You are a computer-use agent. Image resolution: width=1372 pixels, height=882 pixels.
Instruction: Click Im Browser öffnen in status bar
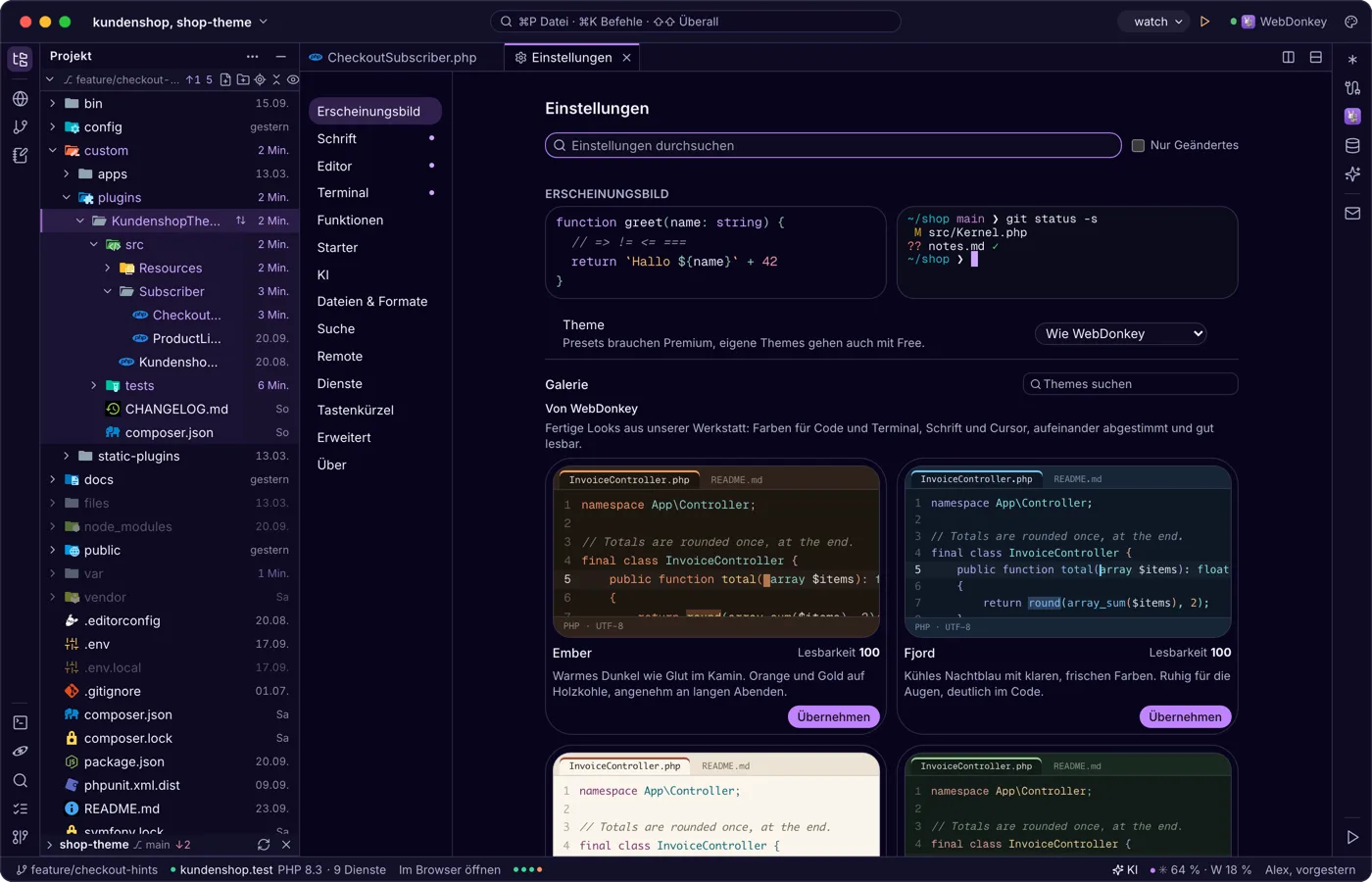point(450,869)
